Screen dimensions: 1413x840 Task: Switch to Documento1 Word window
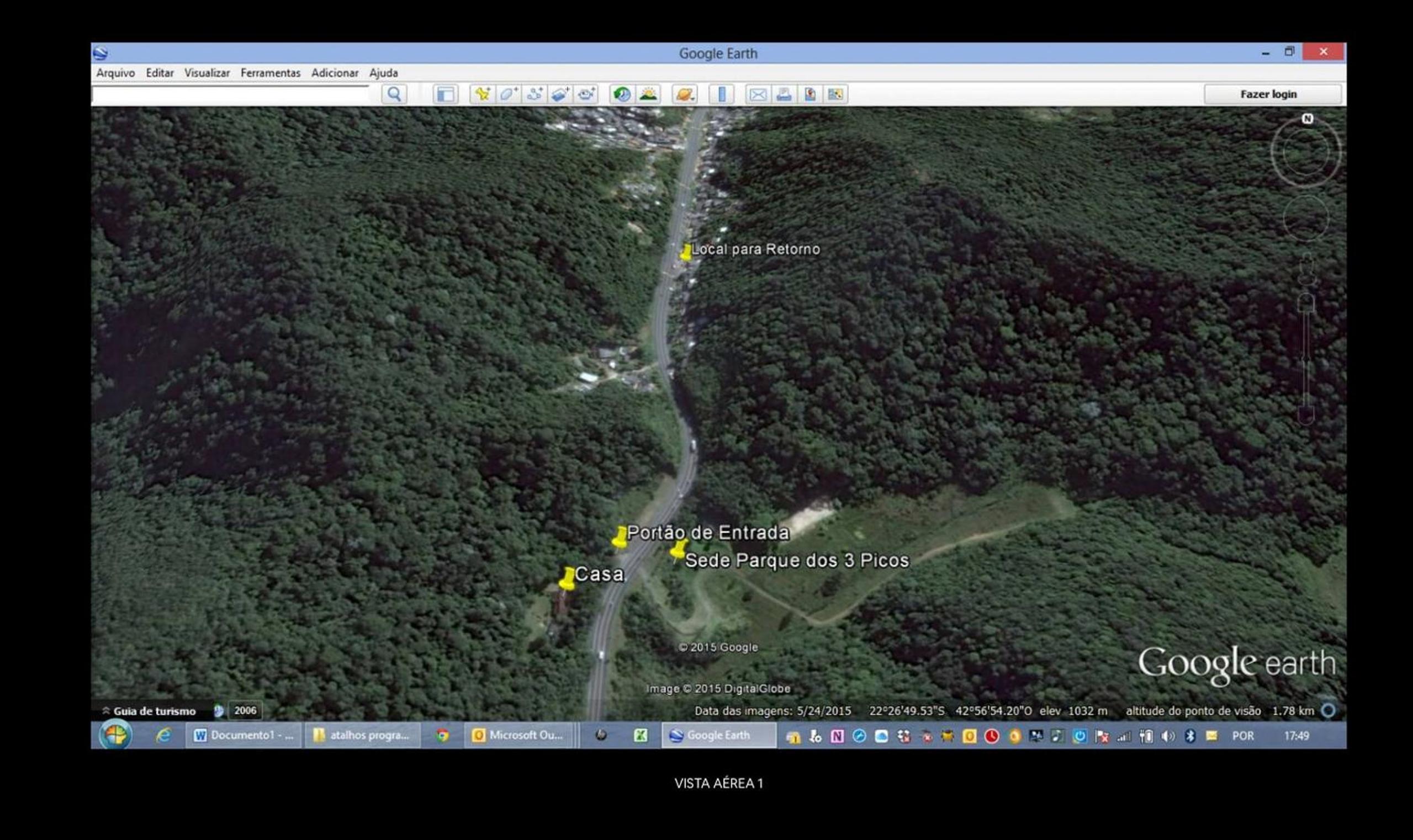tap(244, 735)
